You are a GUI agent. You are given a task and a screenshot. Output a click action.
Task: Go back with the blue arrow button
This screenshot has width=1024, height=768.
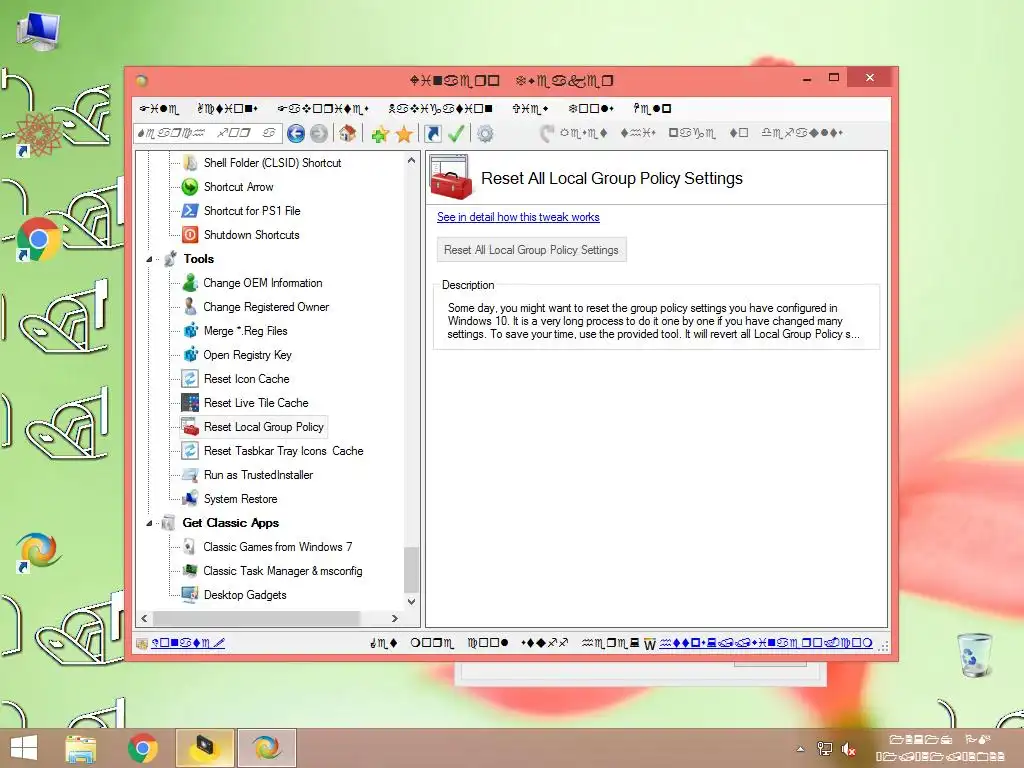[x=296, y=134]
